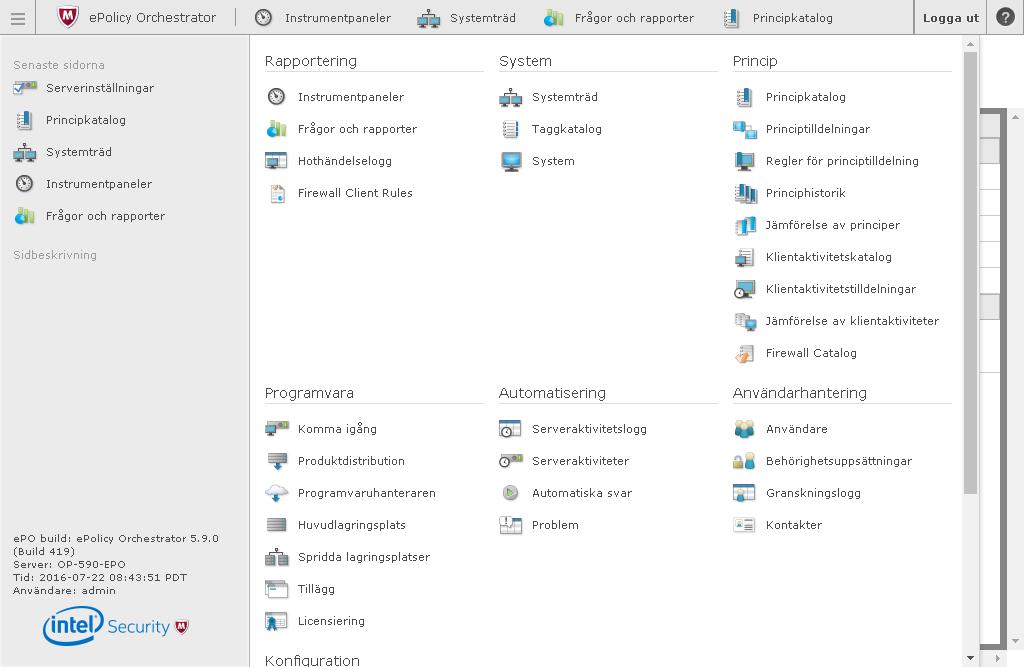Click Taggkatalog icon under System
Image resolution: width=1024 pixels, height=667 pixels.
(x=511, y=129)
